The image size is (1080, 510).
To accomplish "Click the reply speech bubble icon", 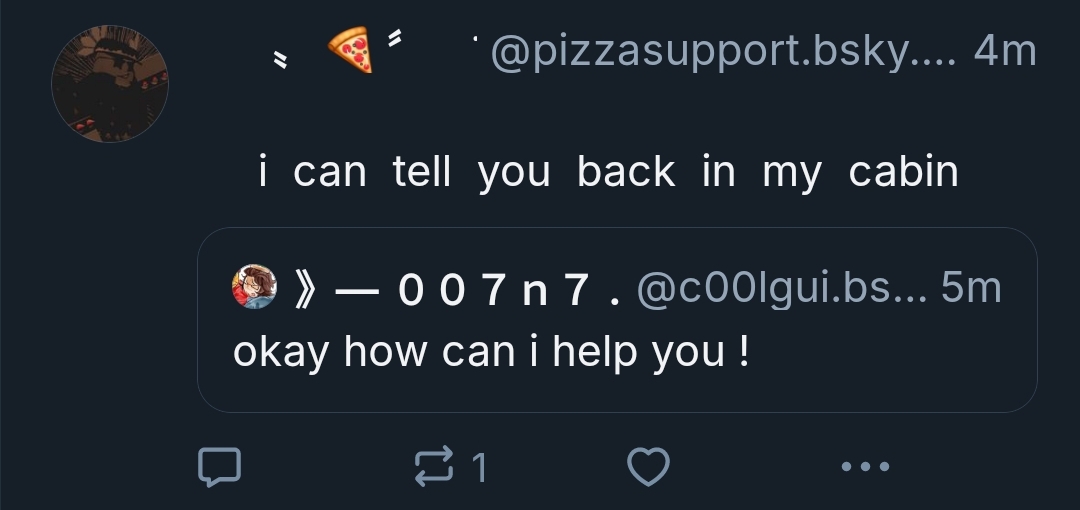I will pos(219,466).
